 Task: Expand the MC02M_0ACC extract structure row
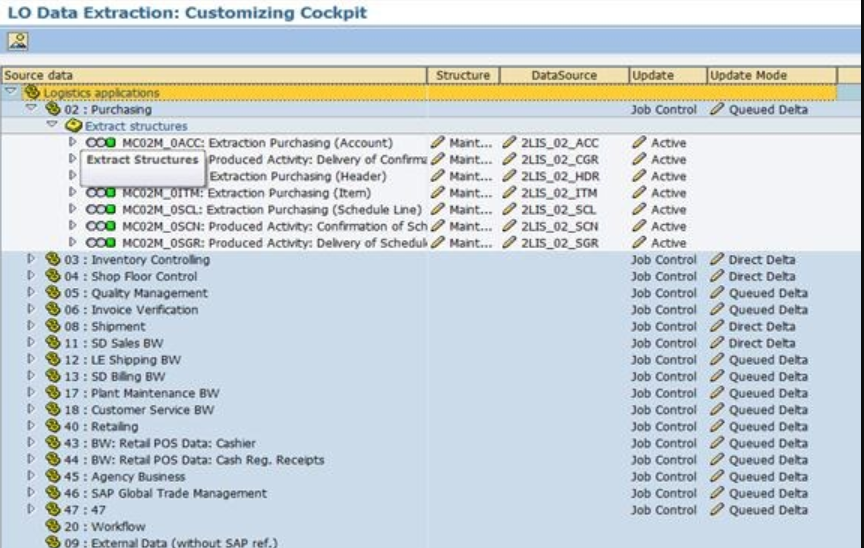point(73,142)
